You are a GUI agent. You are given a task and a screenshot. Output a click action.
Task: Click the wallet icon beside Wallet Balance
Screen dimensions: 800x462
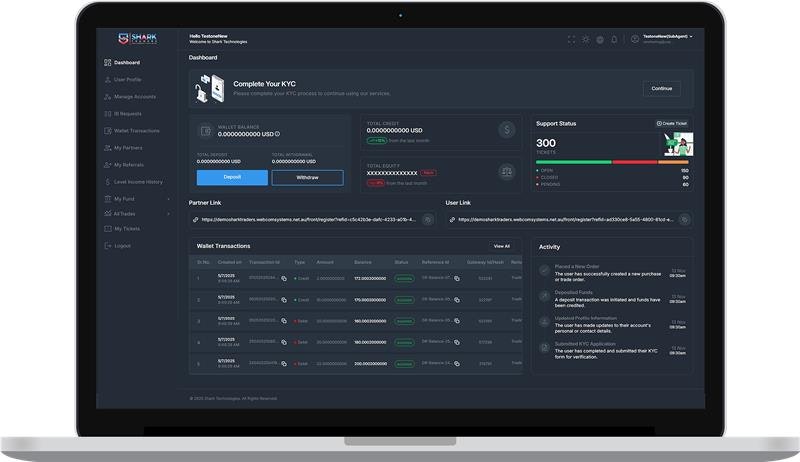click(x=206, y=131)
